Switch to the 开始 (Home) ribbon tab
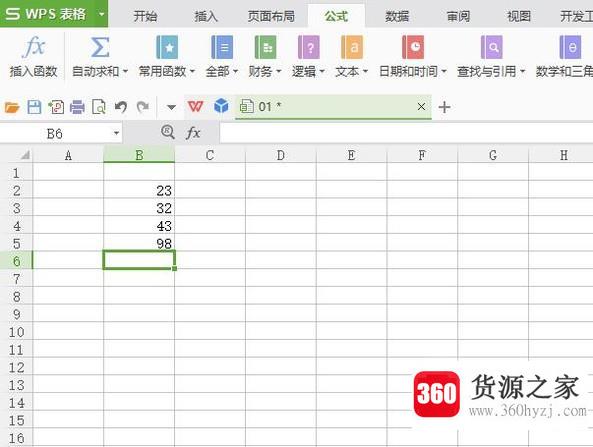Screen dimensions: 593x447 (x=145, y=16)
